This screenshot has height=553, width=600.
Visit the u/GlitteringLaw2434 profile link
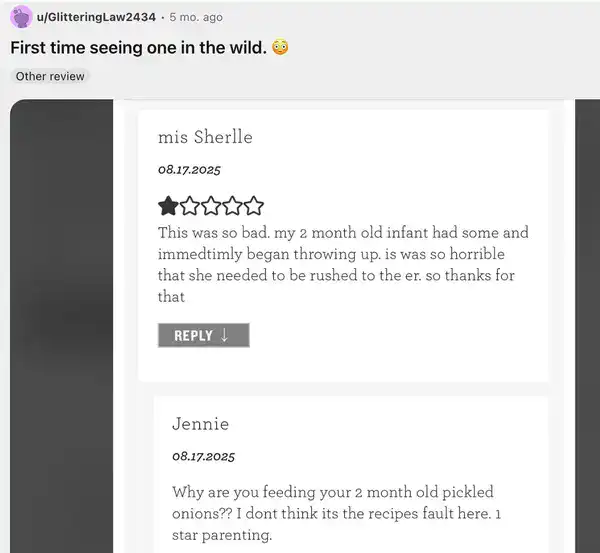[95, 17]
